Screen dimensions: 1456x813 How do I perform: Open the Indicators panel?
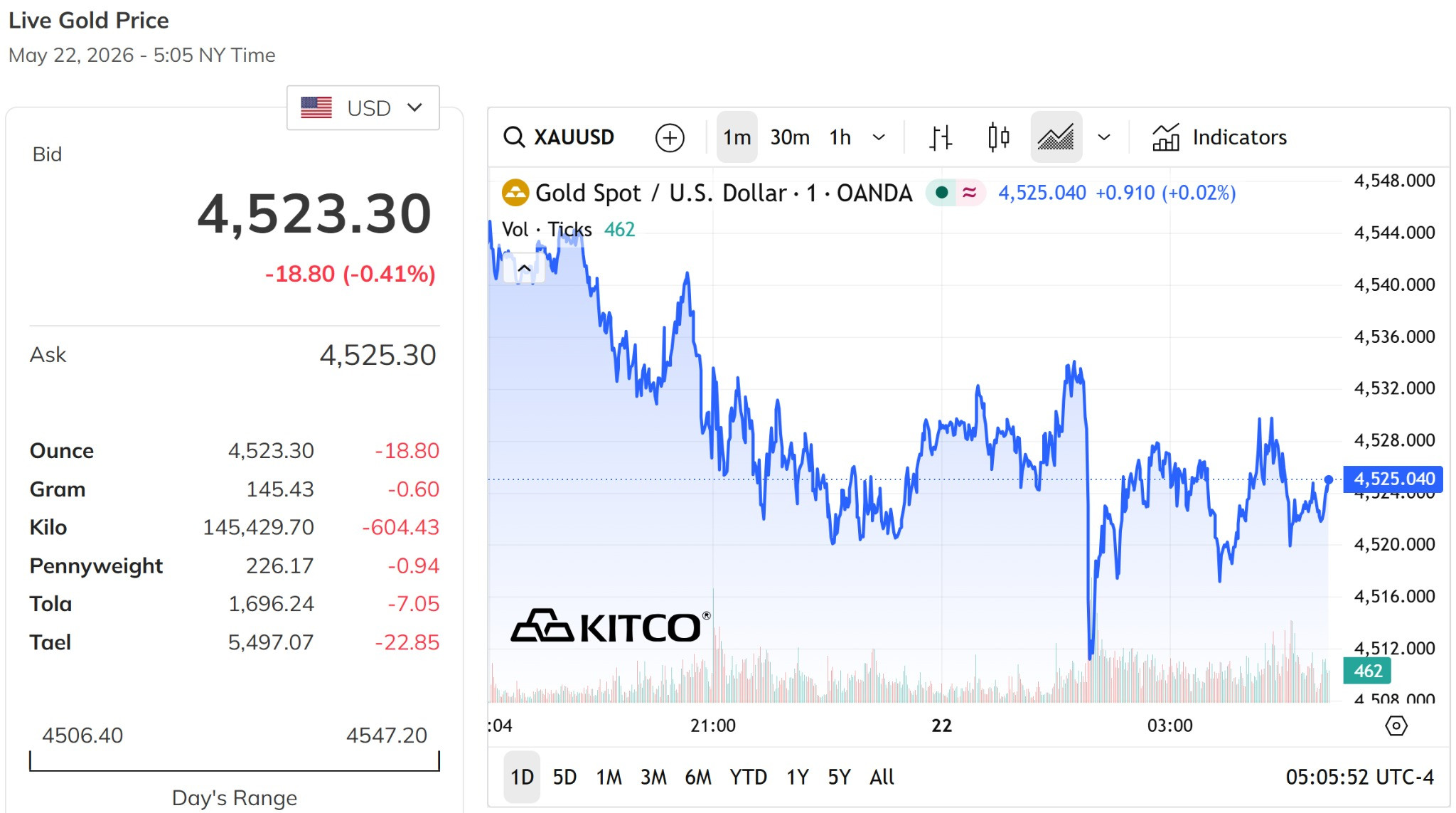1219,137
